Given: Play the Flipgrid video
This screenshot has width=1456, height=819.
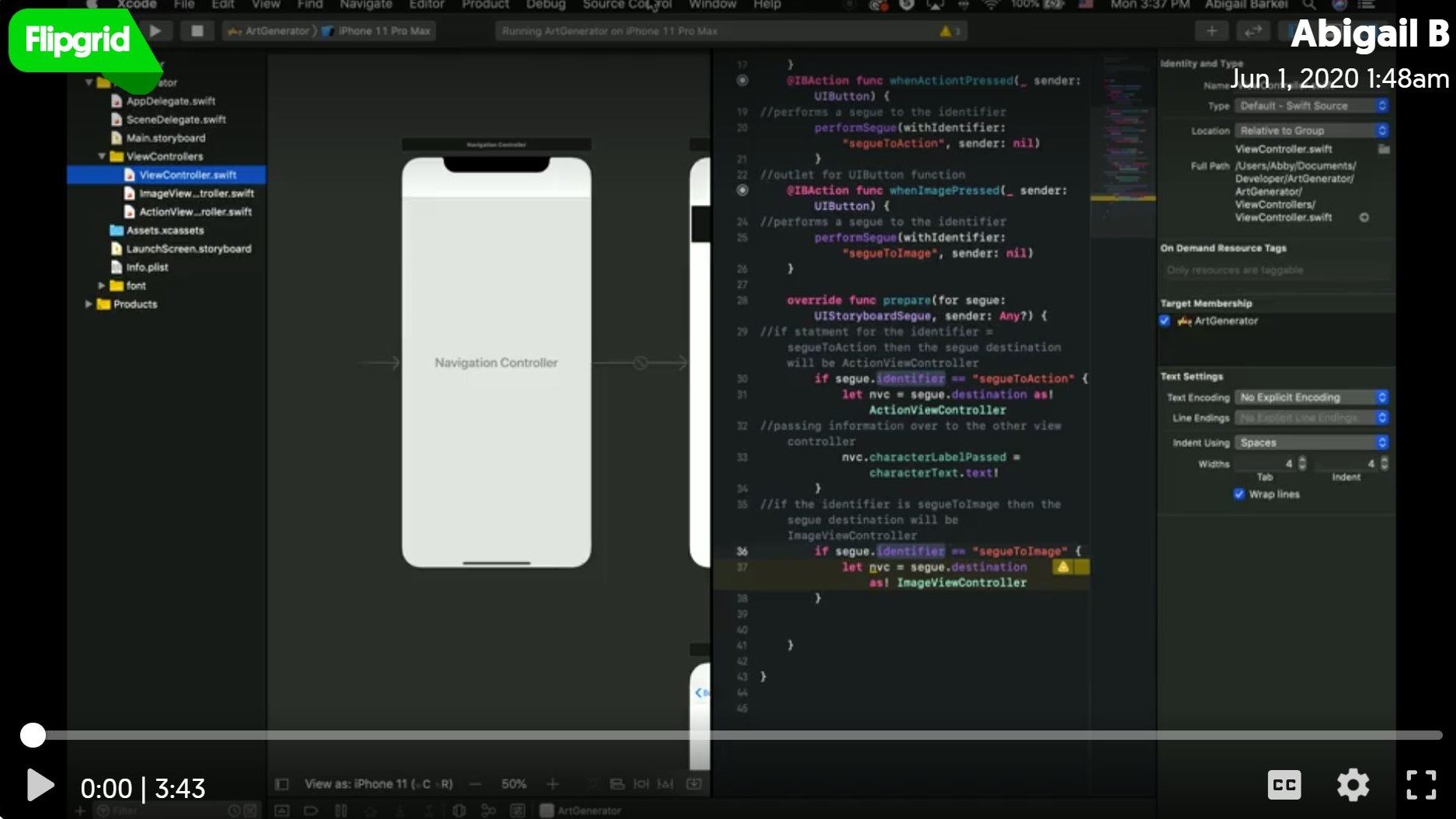Looking at the screenshot, I should point(40,786).
